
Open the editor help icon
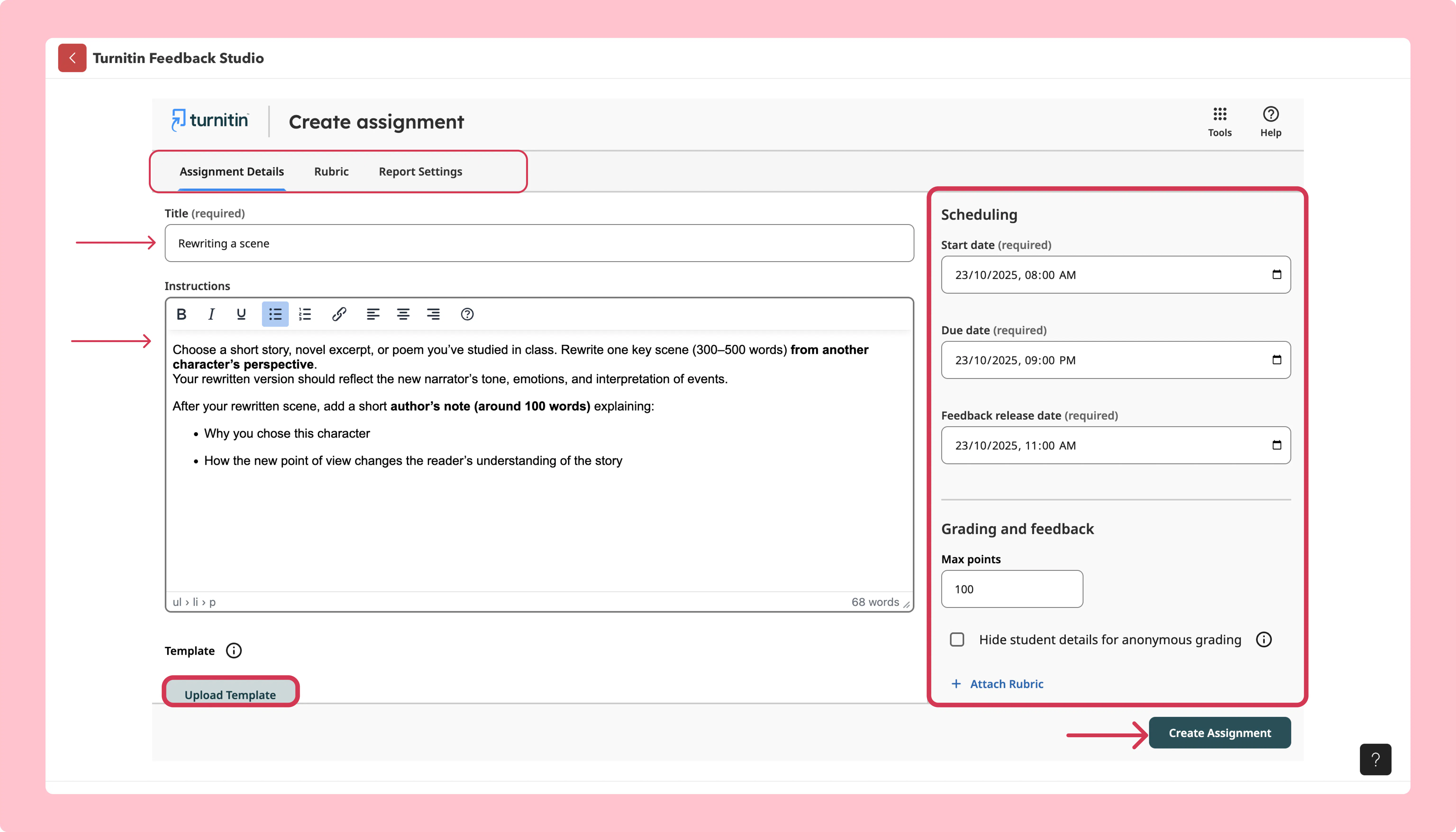coord(467,314)
